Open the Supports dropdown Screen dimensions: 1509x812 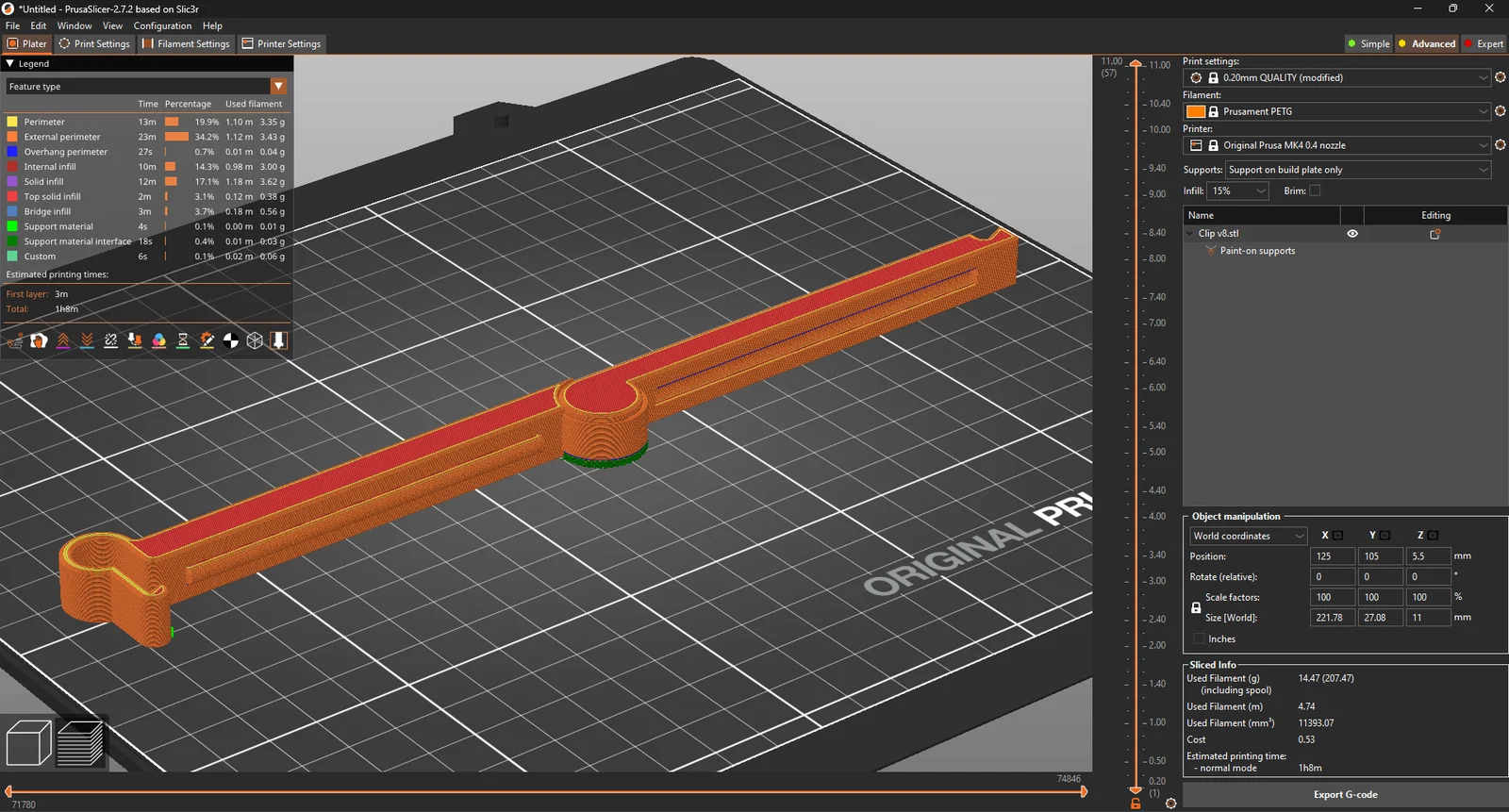point(1358,170)
